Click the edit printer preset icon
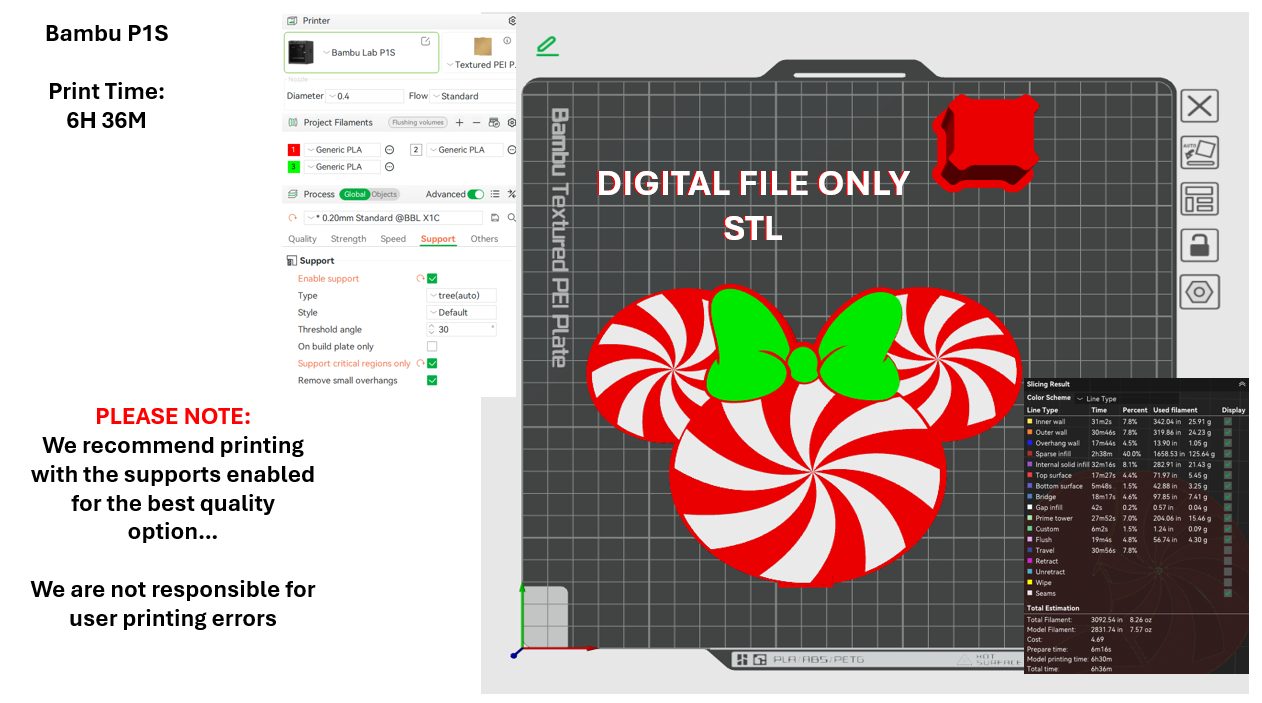This screenshot has height=703, width=1262. click(x=425, y=41)
